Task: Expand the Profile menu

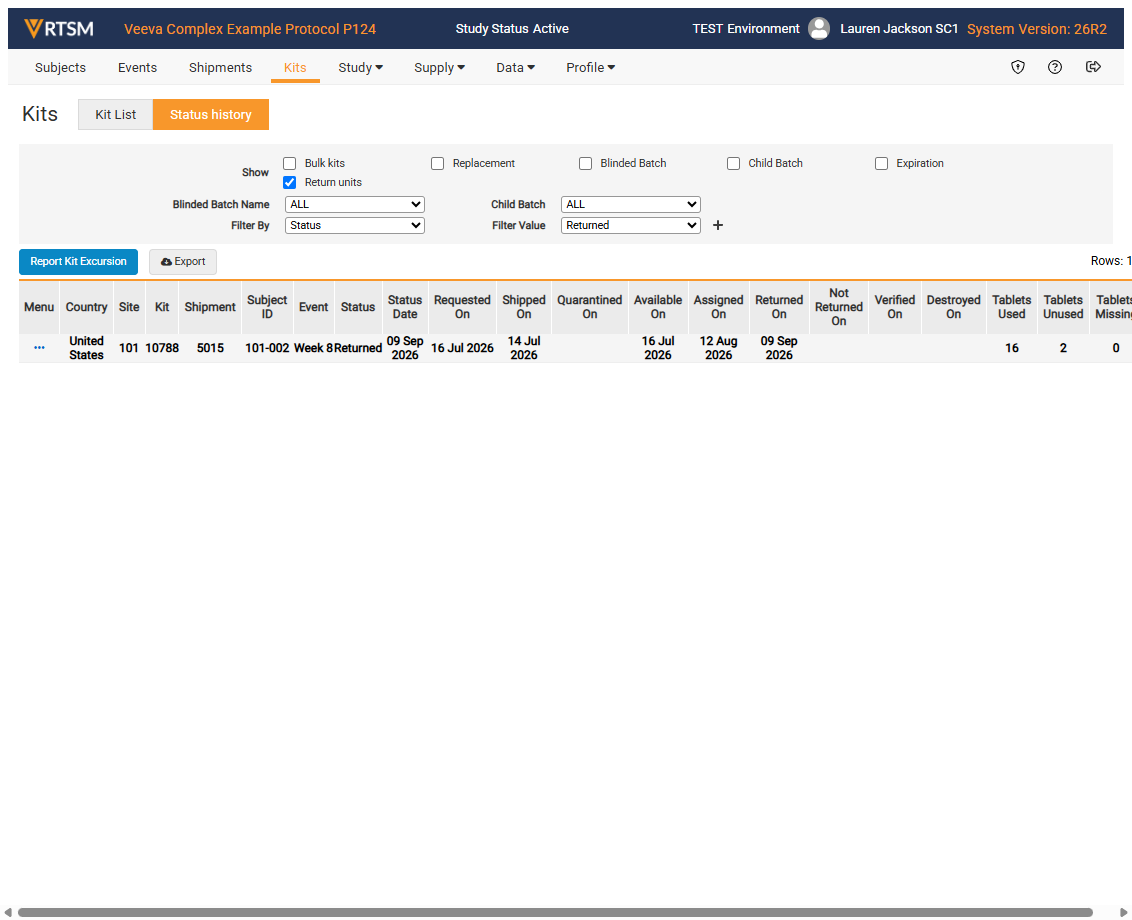Action: 591,67
